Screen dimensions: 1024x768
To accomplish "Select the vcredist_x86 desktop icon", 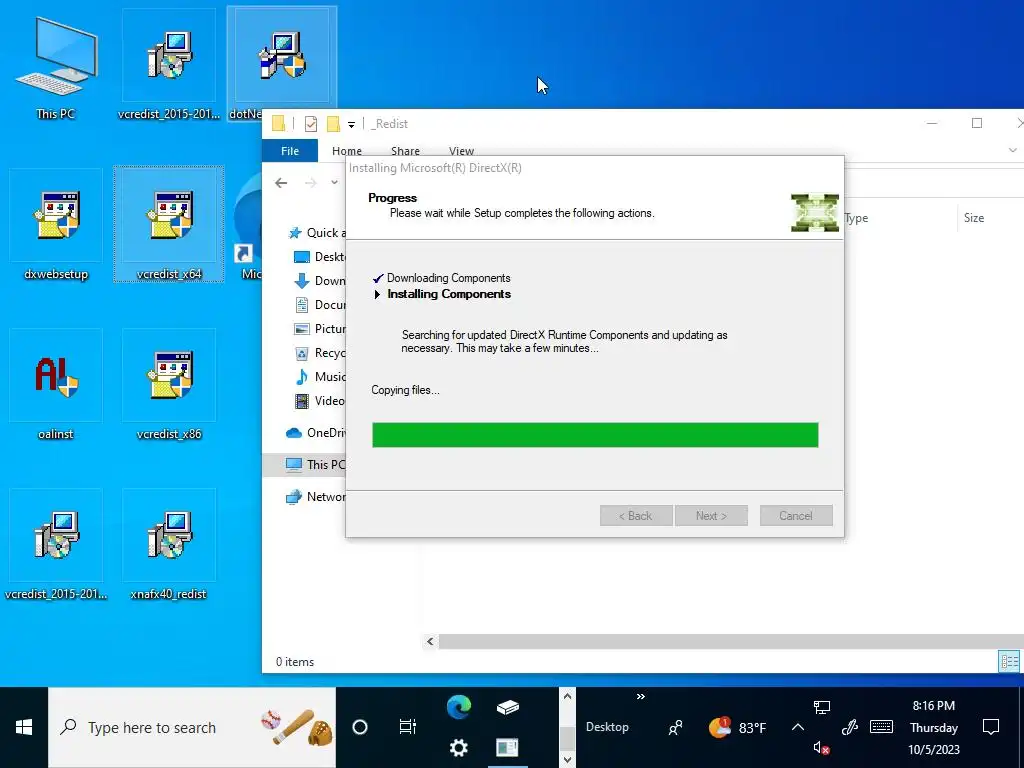I will pos(168,385).
